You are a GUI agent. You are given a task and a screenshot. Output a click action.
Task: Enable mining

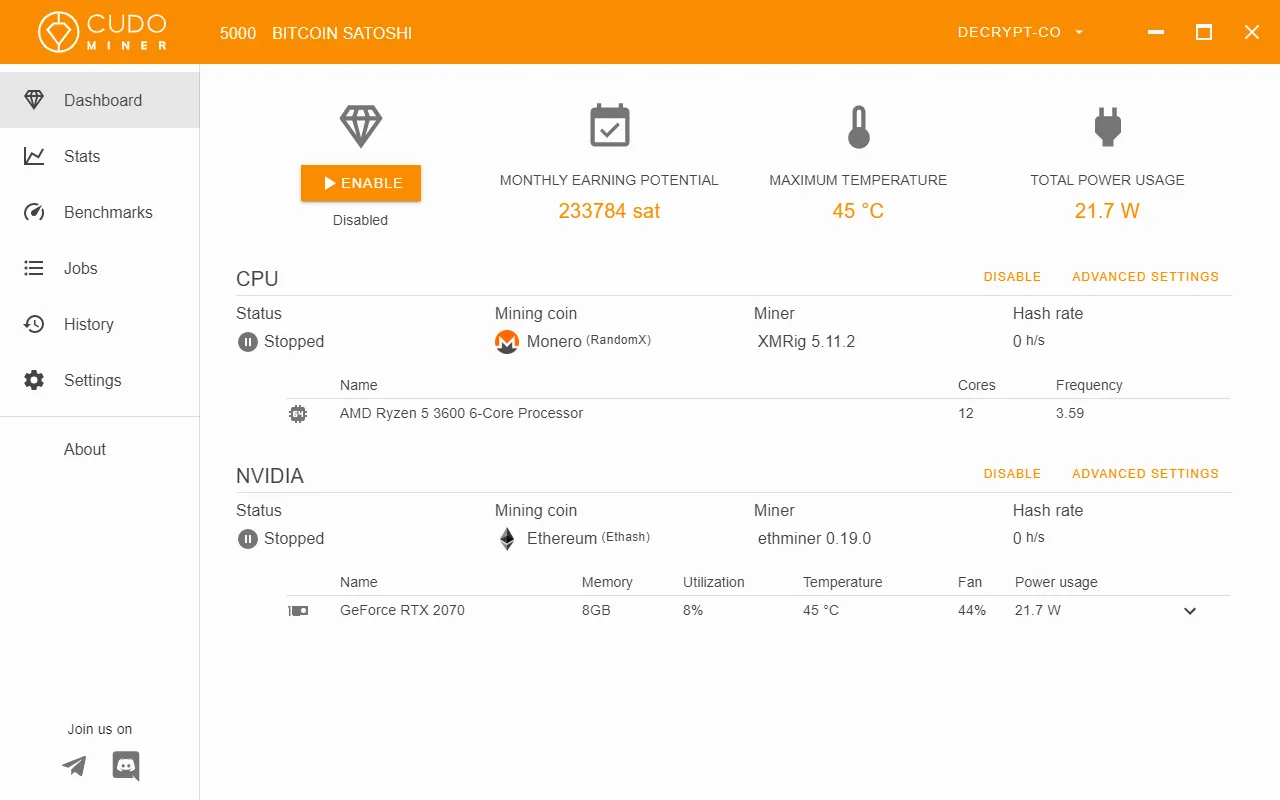click(x=360, y=183)
